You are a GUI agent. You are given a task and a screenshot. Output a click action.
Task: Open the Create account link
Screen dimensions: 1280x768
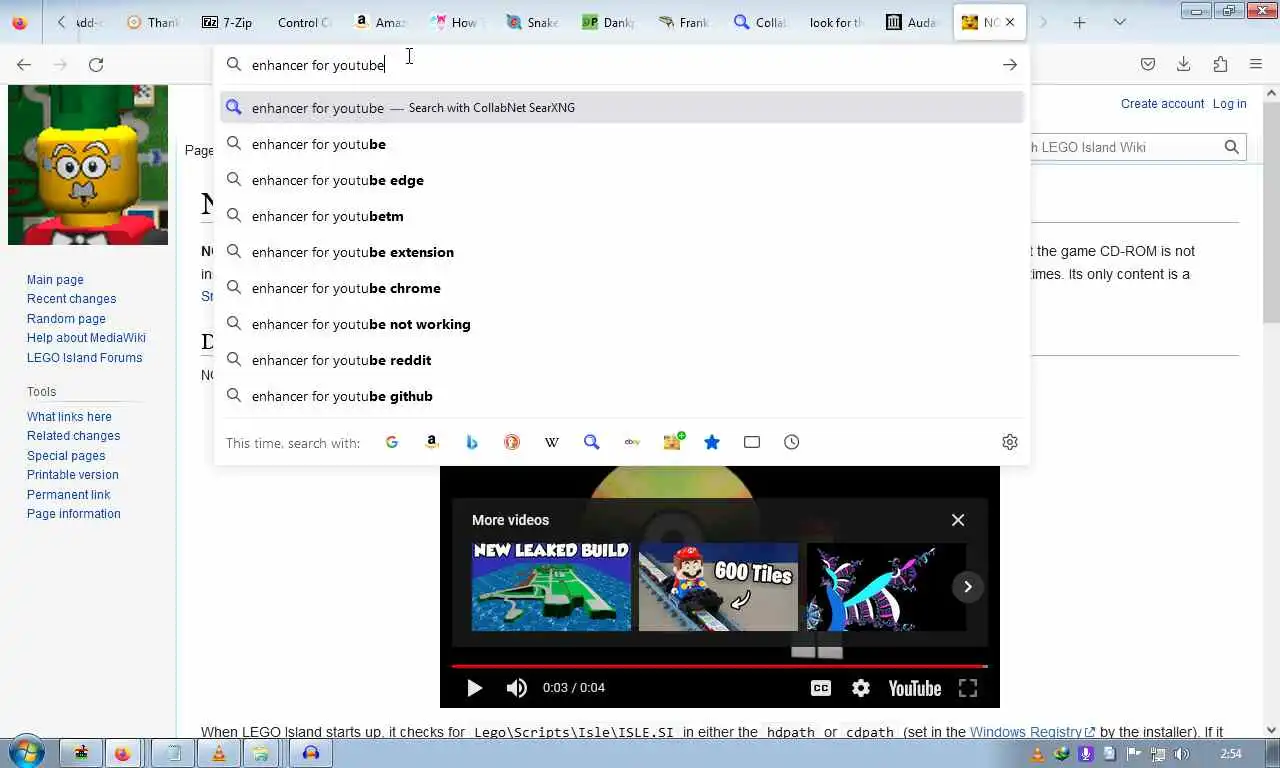click(1162, 104)
